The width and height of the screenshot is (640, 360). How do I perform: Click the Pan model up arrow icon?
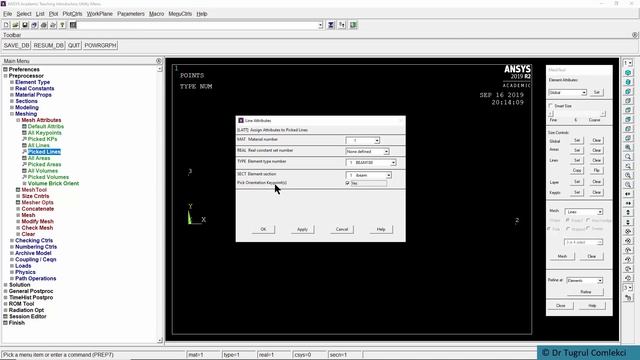point(628,213)
